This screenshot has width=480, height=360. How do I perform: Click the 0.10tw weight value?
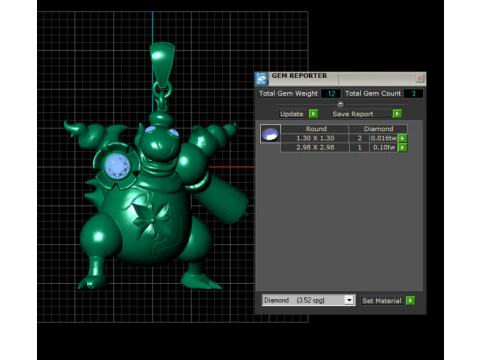(x=384, y=147)
